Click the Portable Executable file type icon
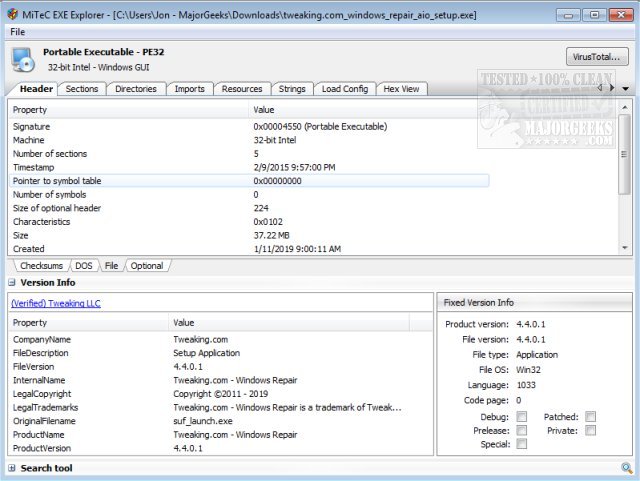640x481 pixels. [x=22, y=61]
